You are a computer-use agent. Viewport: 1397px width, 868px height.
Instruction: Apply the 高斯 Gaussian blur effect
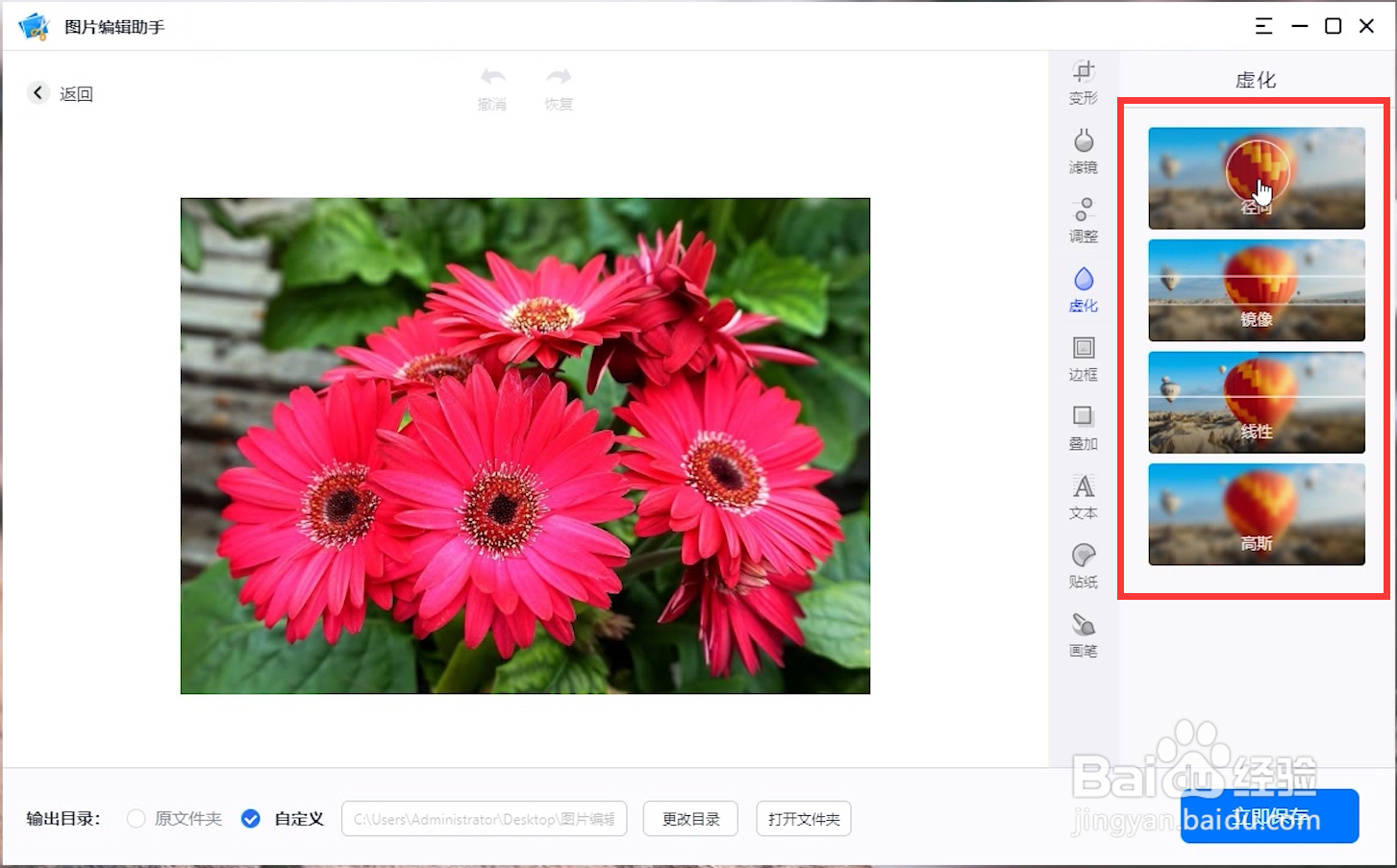(x=1256, y=514)
